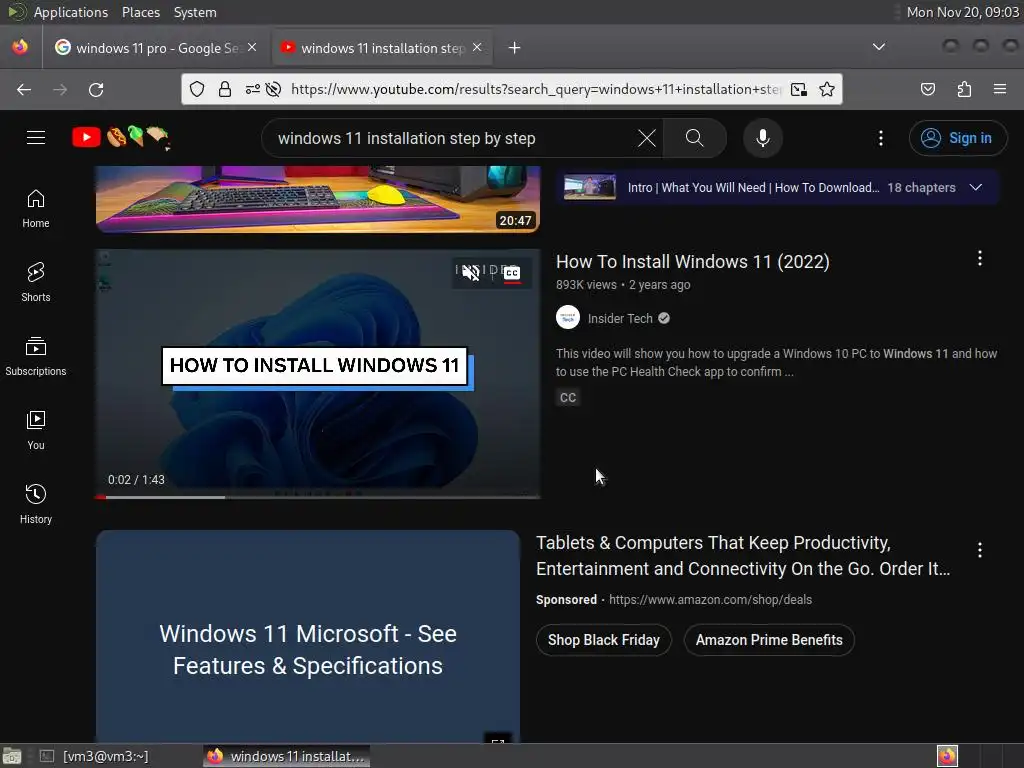Screen dimensions: 1024x768
Task: Open the Windows 11 Microsoft Features ad image
Action: click(308, 636)
